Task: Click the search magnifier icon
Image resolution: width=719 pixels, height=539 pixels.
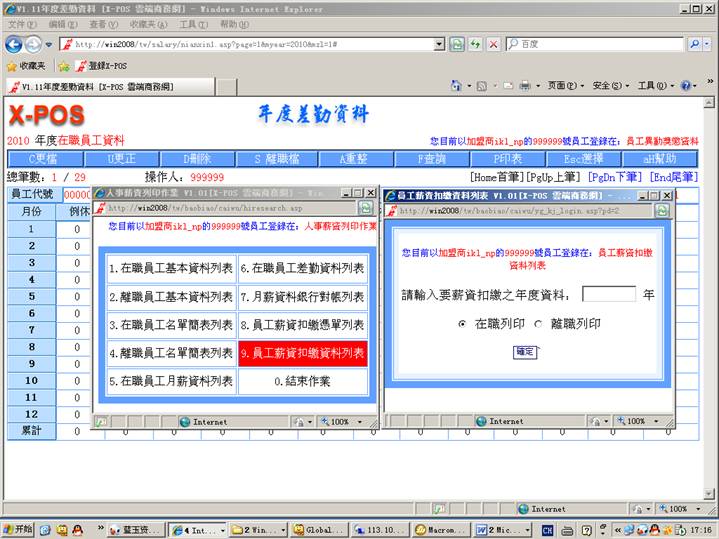Action: 694,44
